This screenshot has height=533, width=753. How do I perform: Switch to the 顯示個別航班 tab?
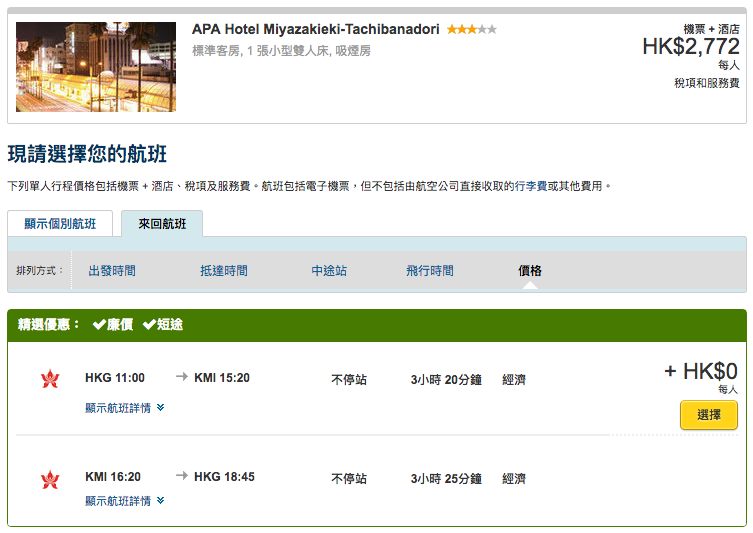coord(60,224)
